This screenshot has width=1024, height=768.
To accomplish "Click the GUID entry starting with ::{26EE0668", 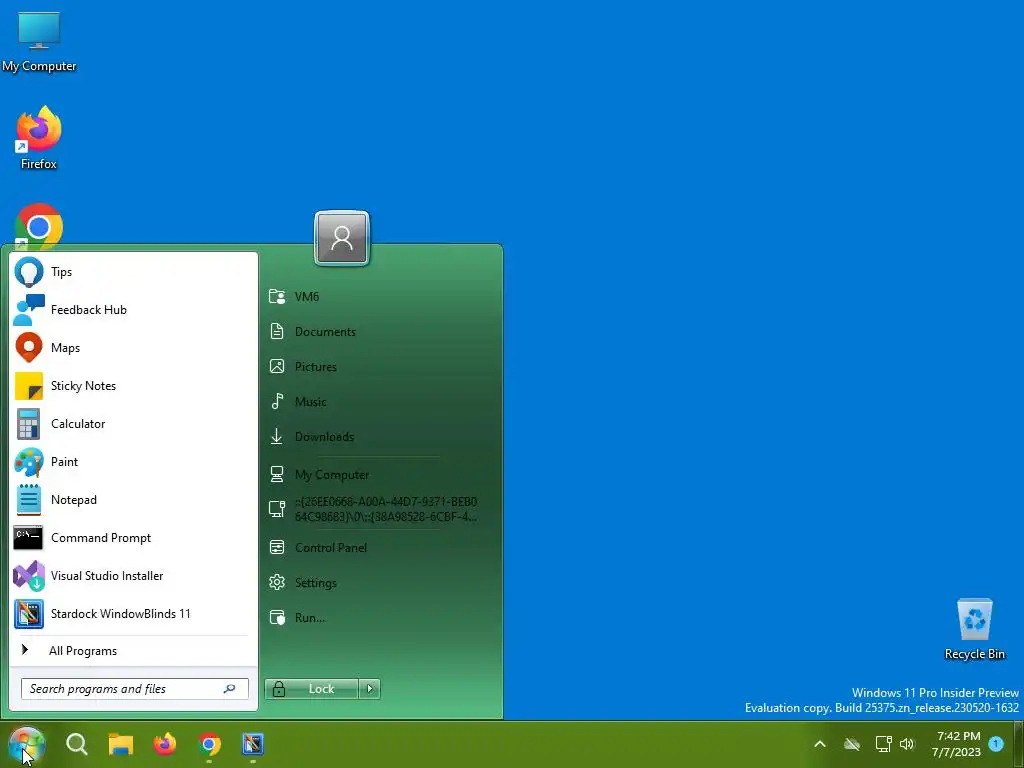I will 383,509.
